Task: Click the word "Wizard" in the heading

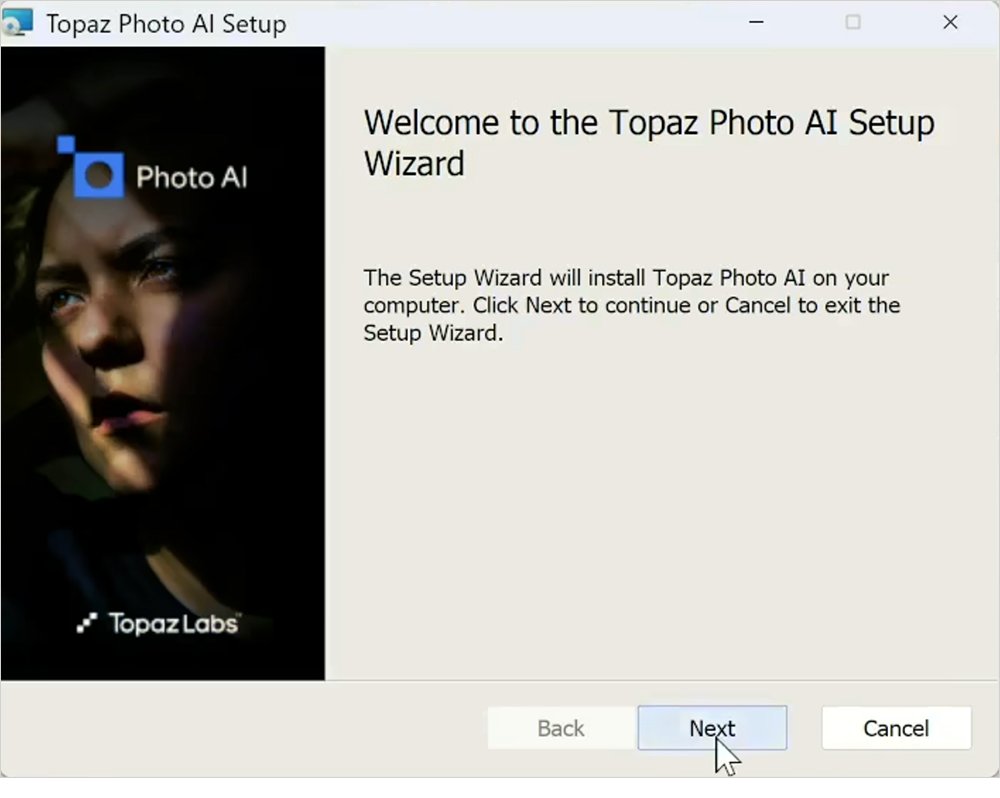Action: [414, 163]
